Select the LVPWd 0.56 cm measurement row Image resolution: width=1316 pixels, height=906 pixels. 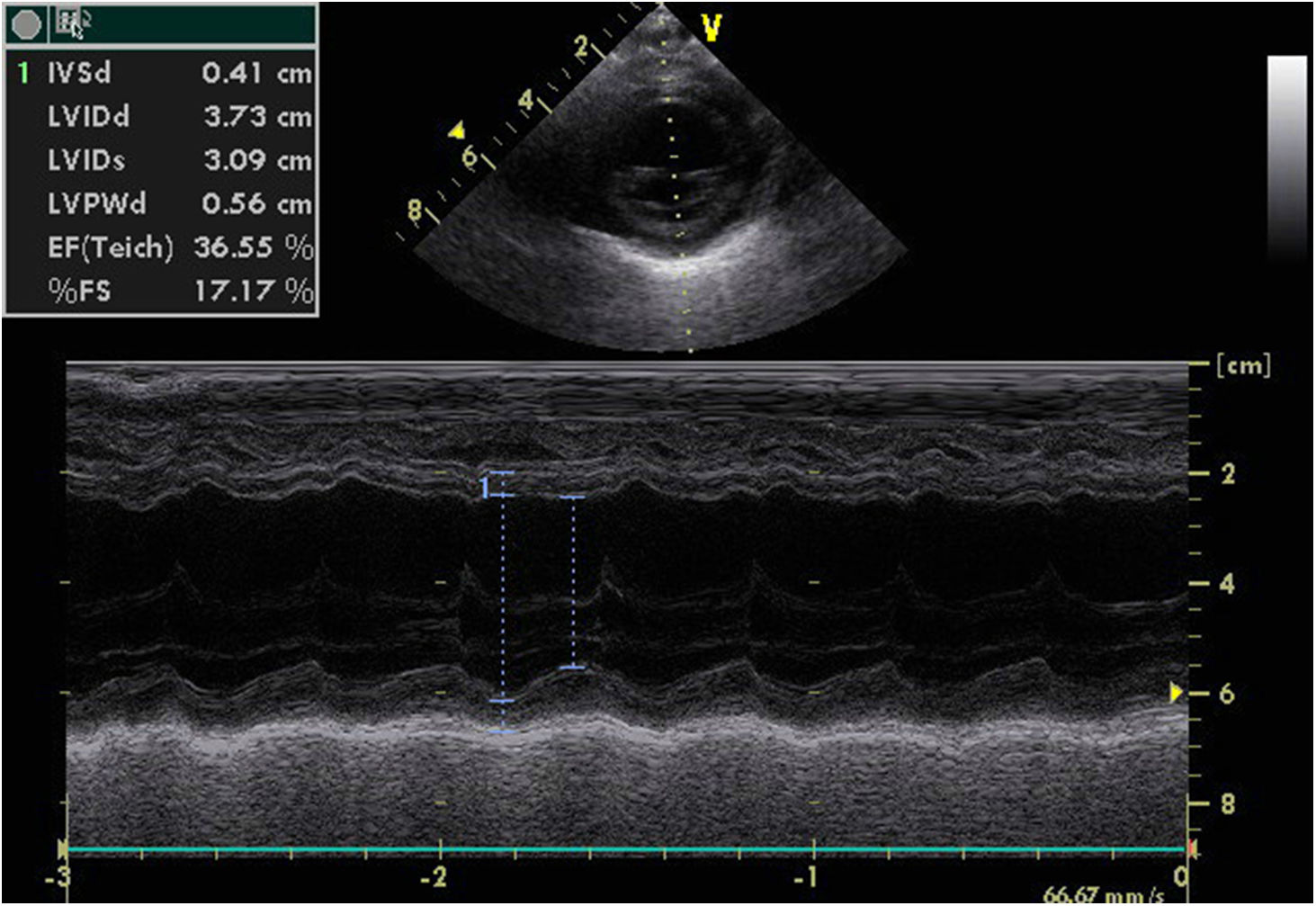(x=178, y=203)
